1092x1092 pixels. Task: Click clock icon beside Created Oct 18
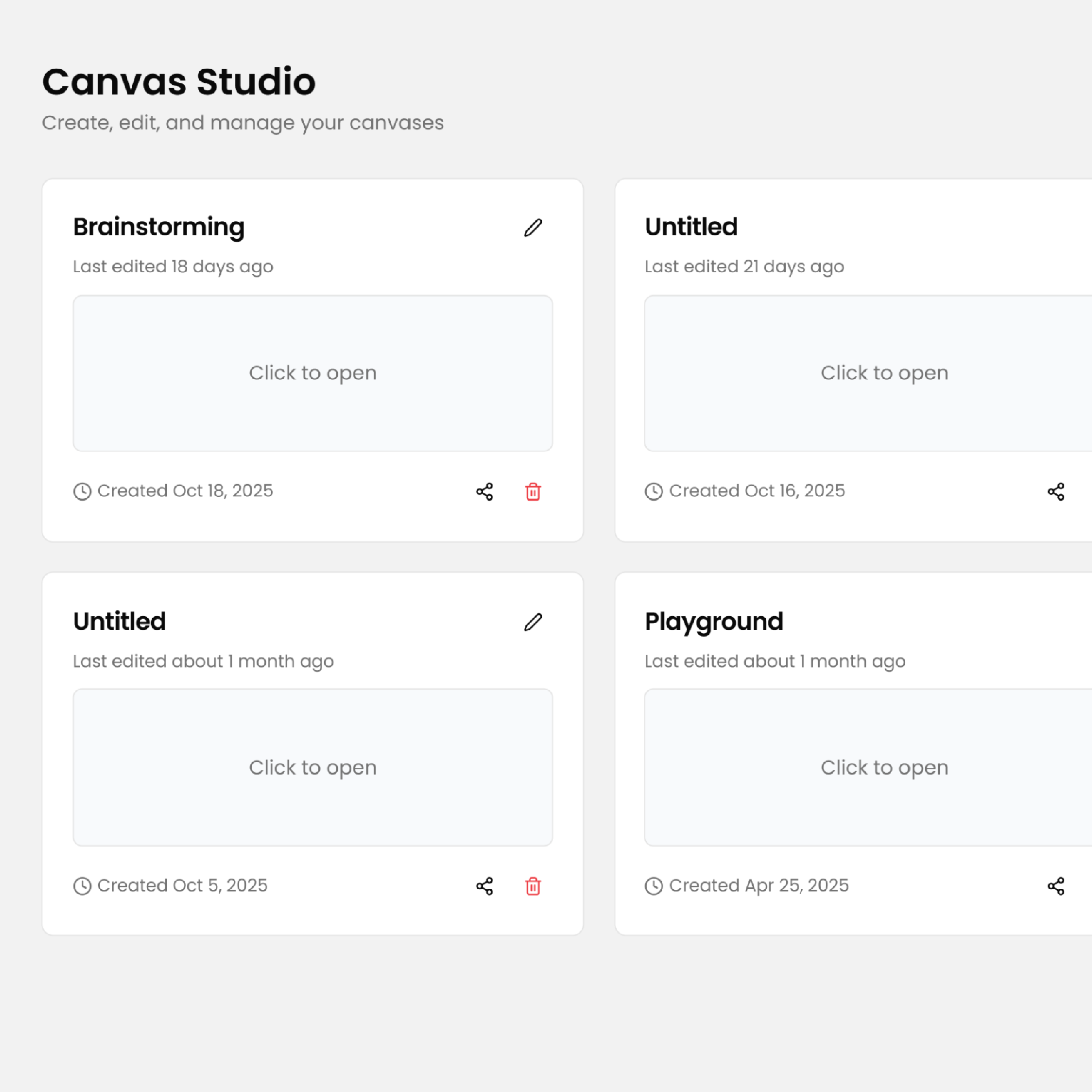click(x=82, y=491)
